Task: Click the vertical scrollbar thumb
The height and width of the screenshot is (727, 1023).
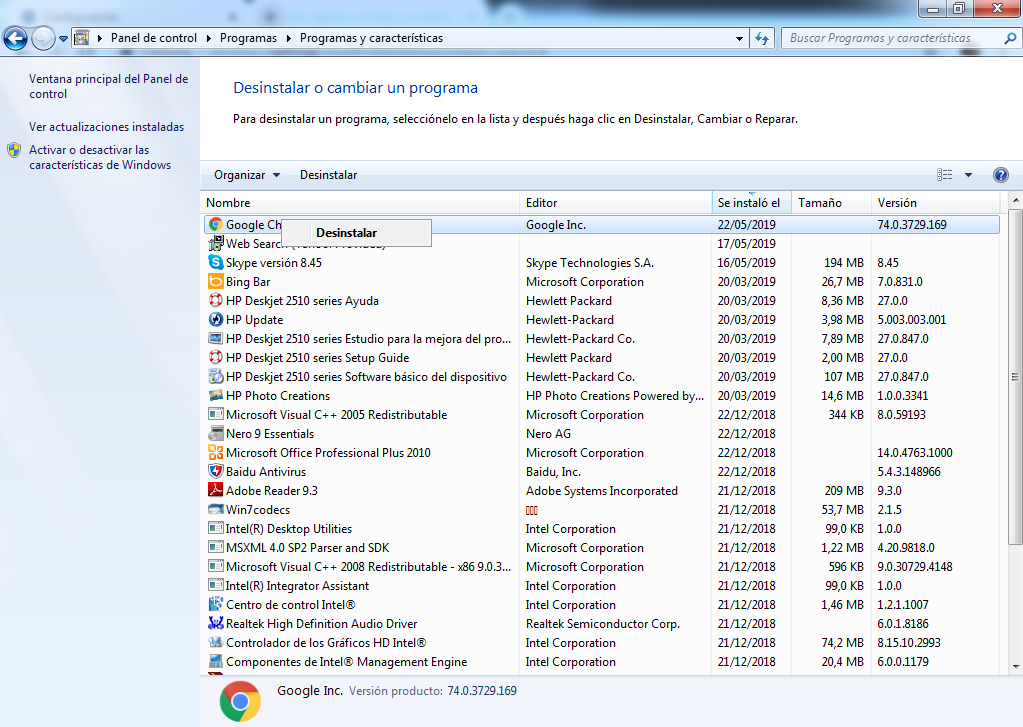Action: point(1015,377)
